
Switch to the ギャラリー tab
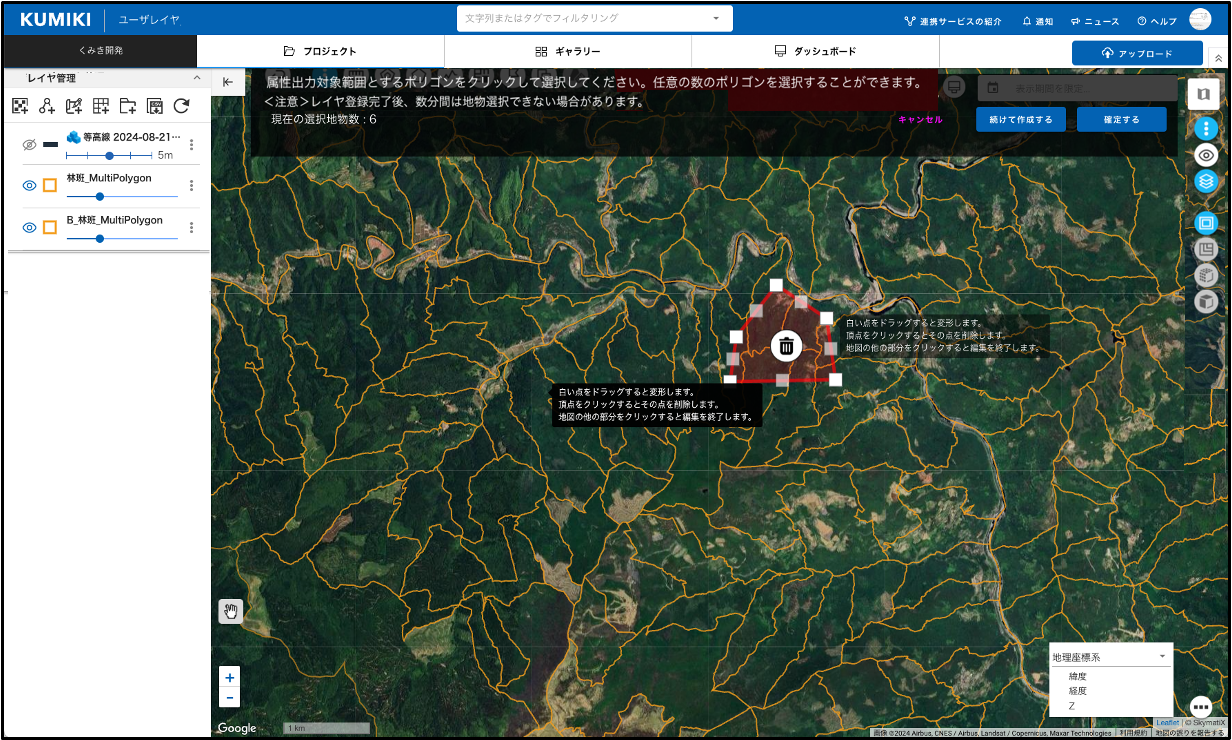pos(568,51)
